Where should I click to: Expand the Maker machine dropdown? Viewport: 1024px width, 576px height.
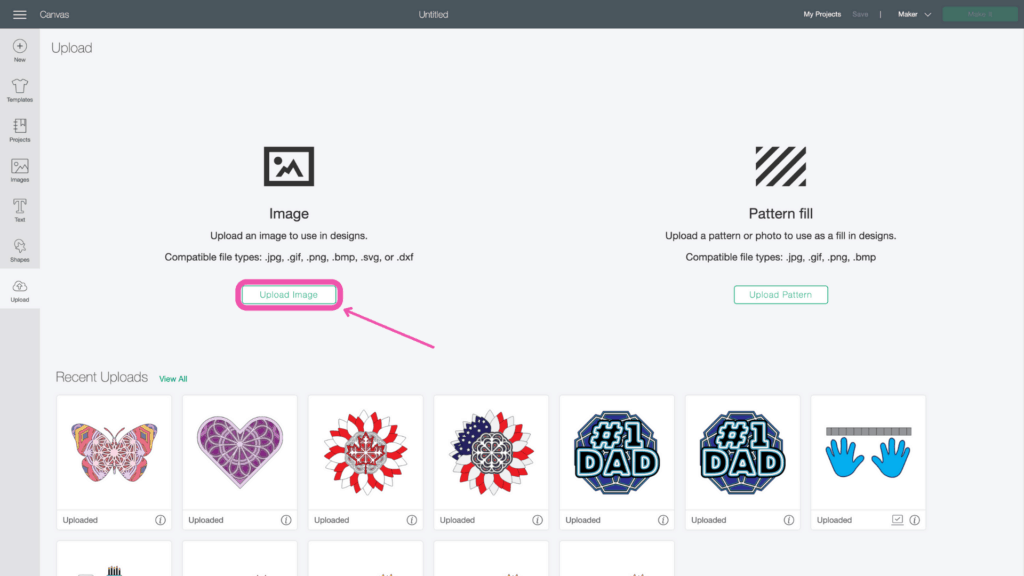coord(914,14)
